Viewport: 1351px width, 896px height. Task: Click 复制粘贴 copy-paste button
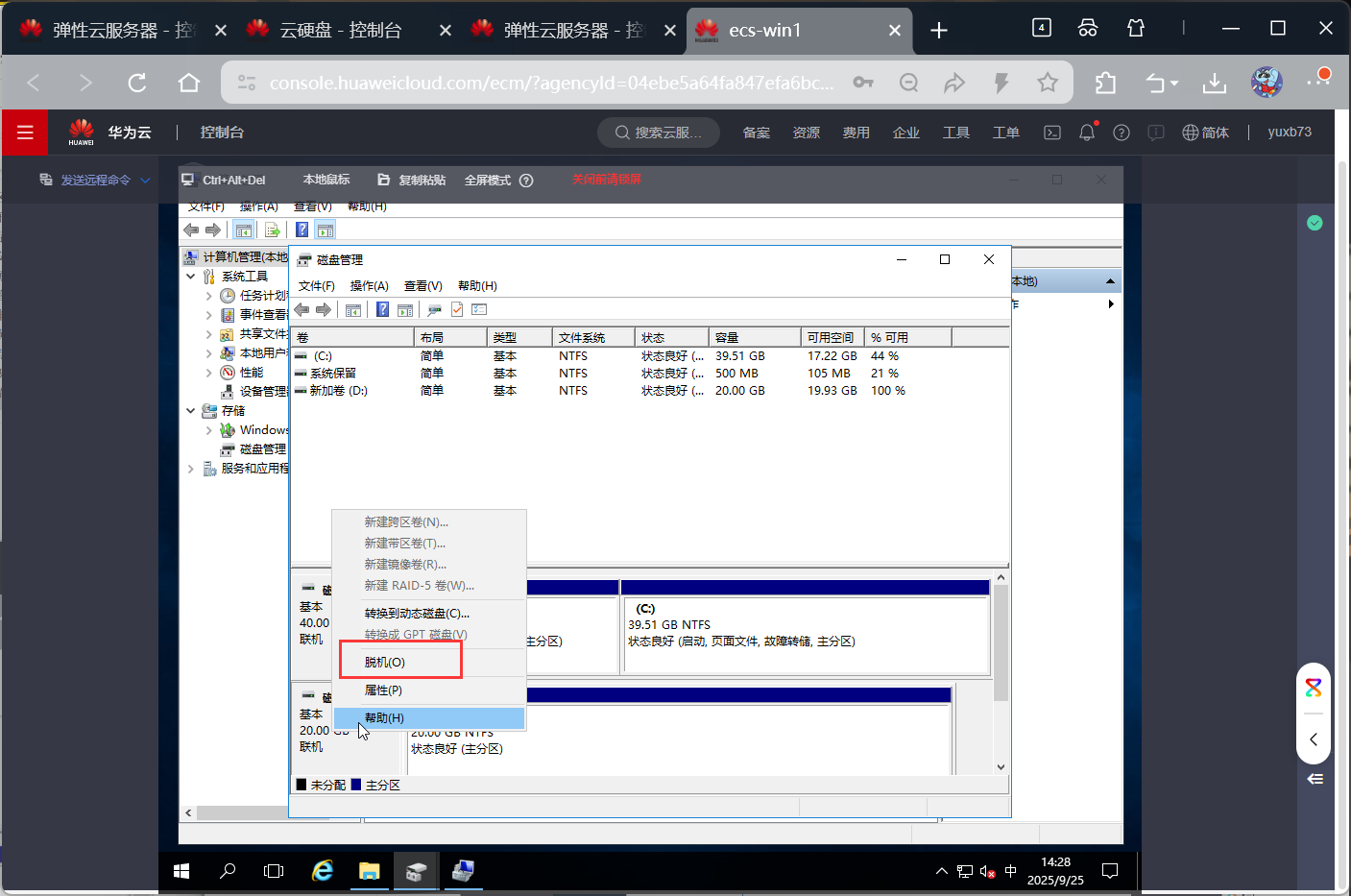pos(412,180)
